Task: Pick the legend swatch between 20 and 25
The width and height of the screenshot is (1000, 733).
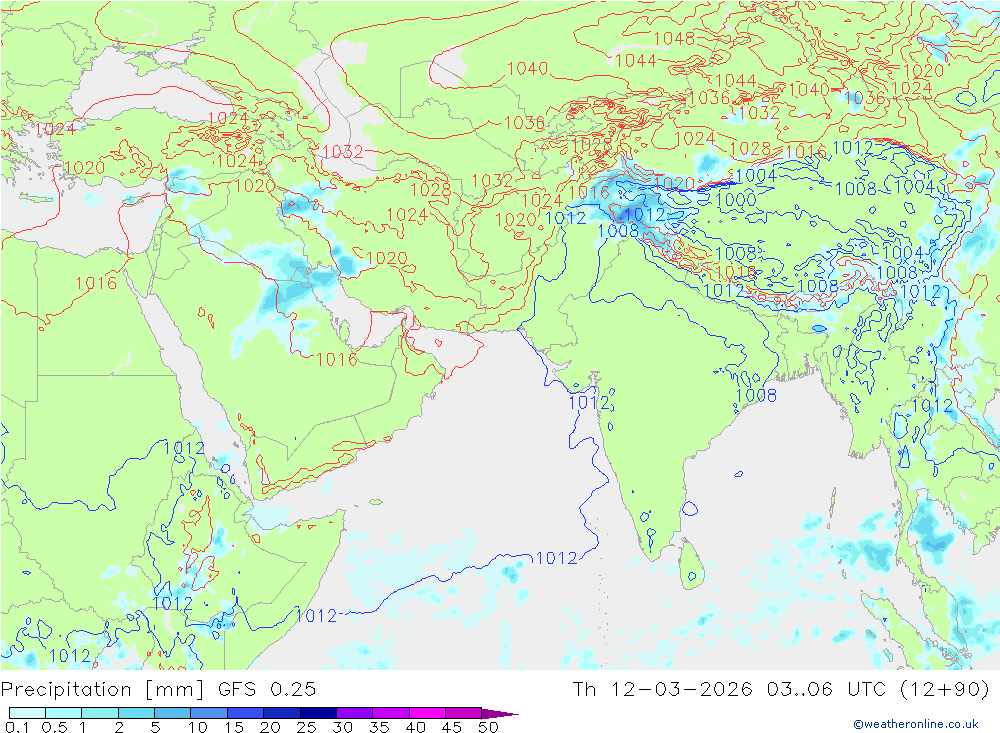Action: pyautogui.click(x=281, y=713)
